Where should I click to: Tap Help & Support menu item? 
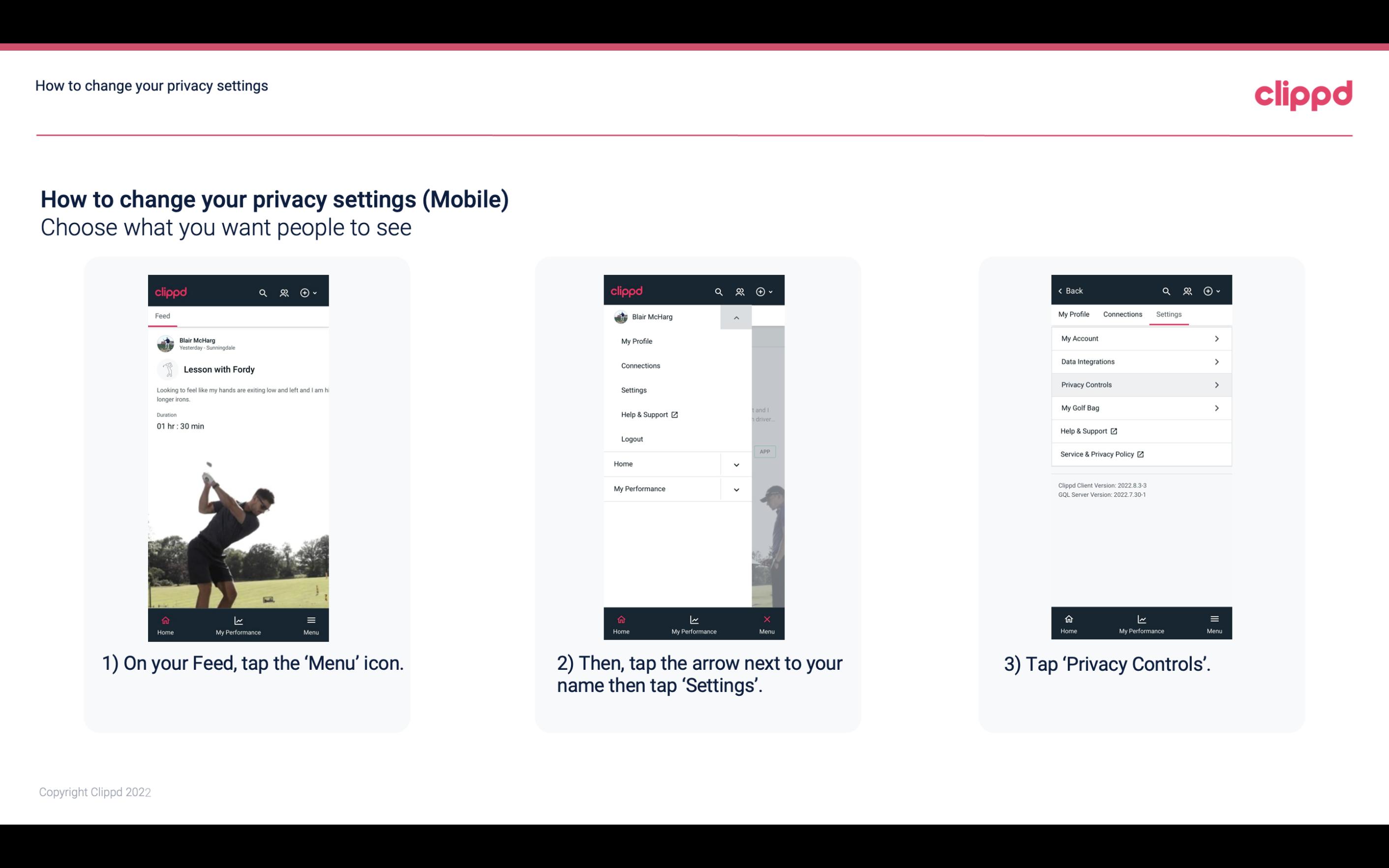[x=648, y=414]
